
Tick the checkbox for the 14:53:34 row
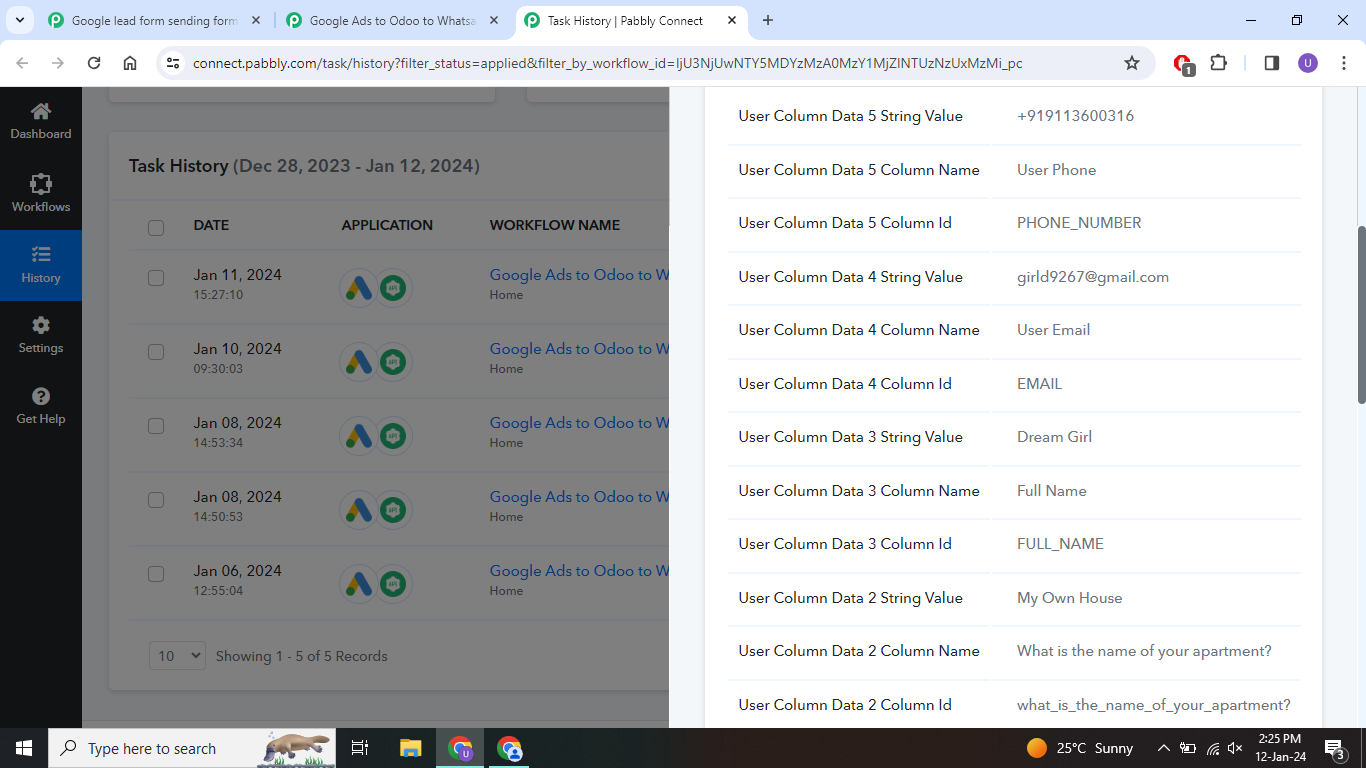click(156, 426)
